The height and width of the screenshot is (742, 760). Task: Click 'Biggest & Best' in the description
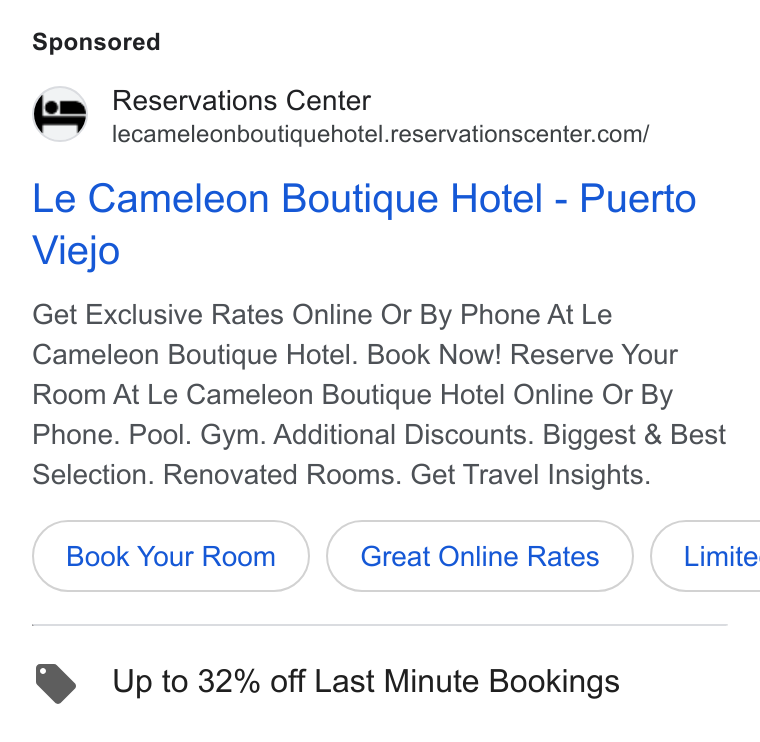(x=634, y=435)
